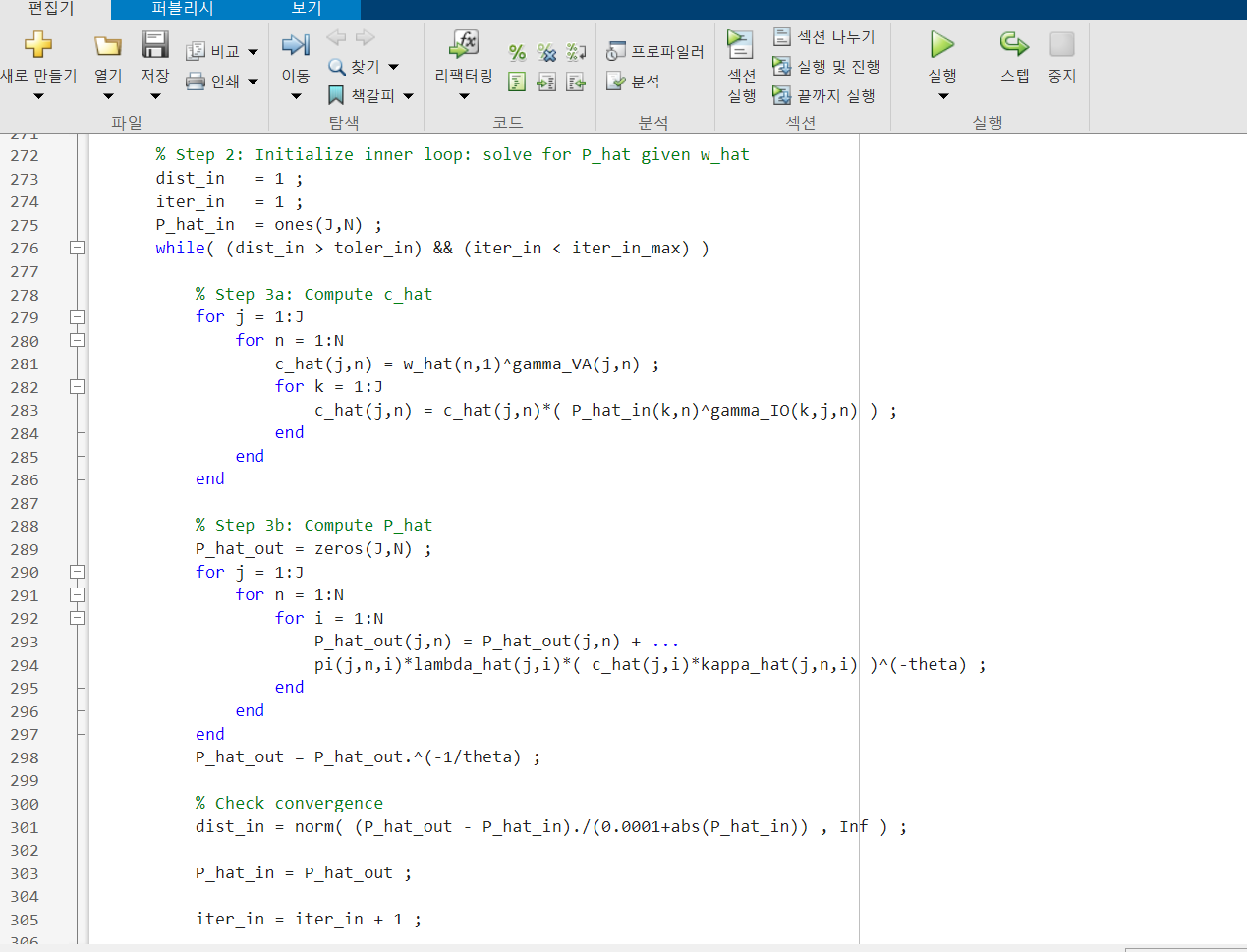
Task: Click the 끝까지 실행 run to end button
Action: (x=823, y=95)
